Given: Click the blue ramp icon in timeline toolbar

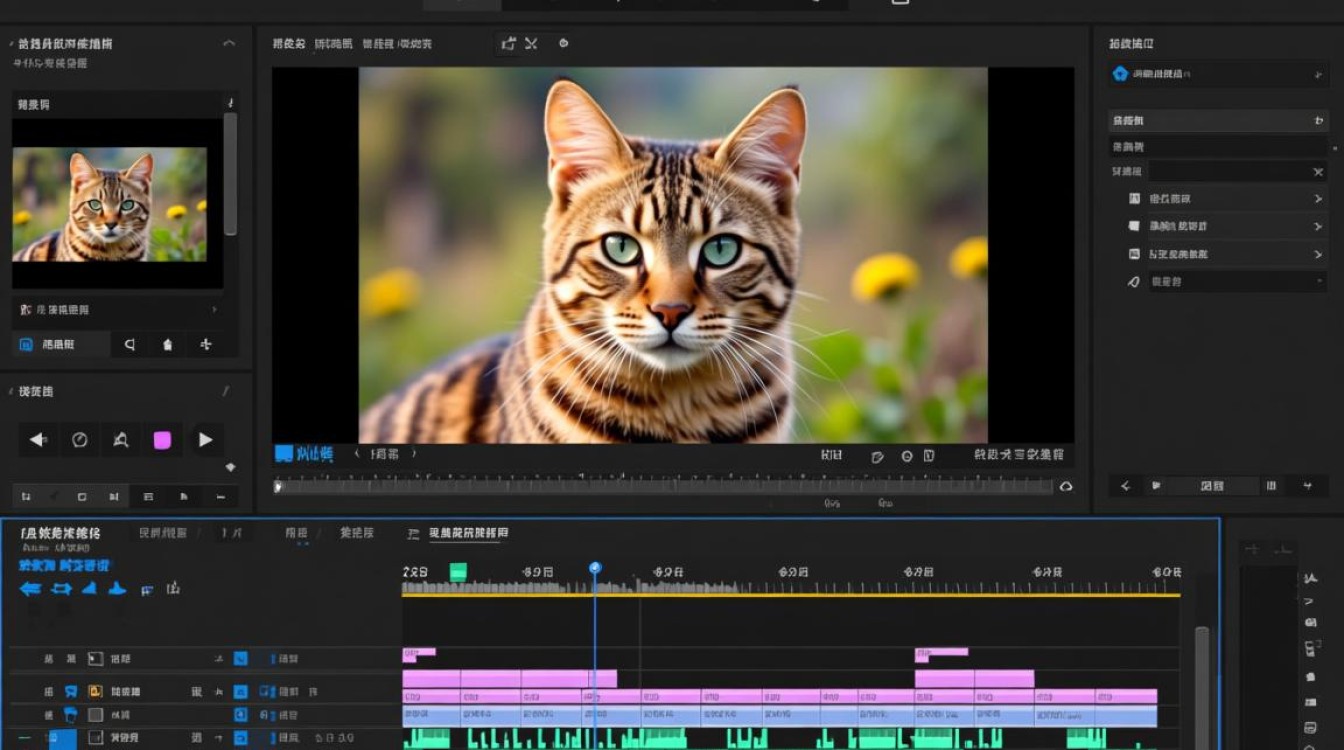Looking at the screenshot, I should tap(89, 589).
